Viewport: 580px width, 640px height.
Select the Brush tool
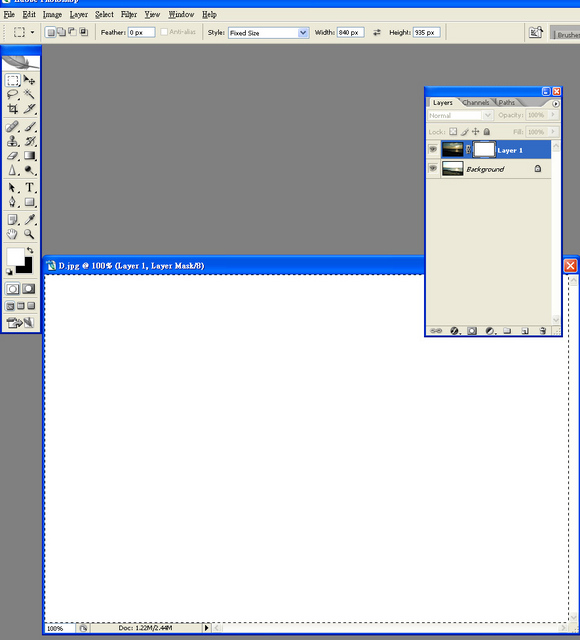pos(29,127)
